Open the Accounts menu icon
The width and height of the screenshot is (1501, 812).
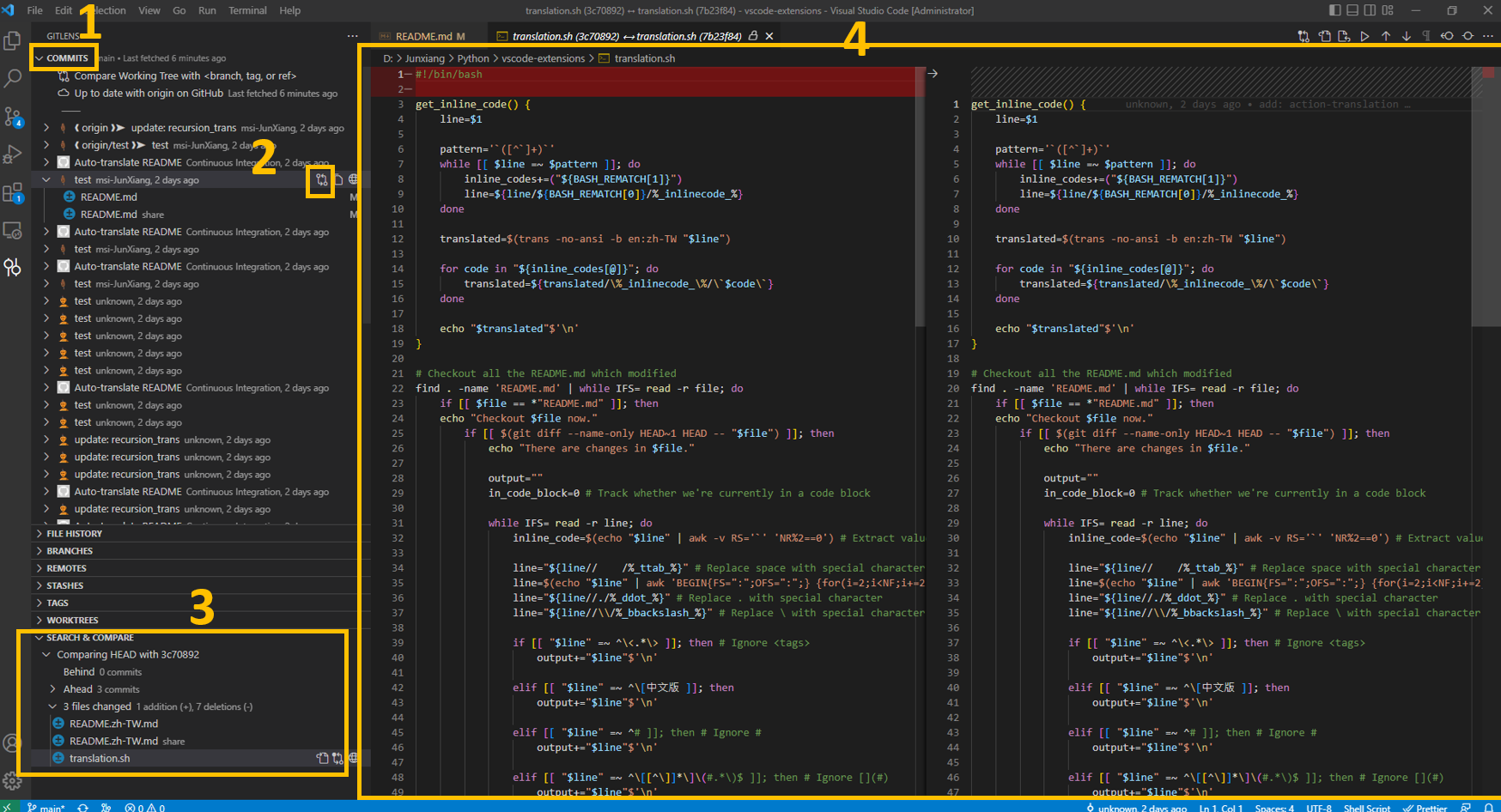(12, 743)
